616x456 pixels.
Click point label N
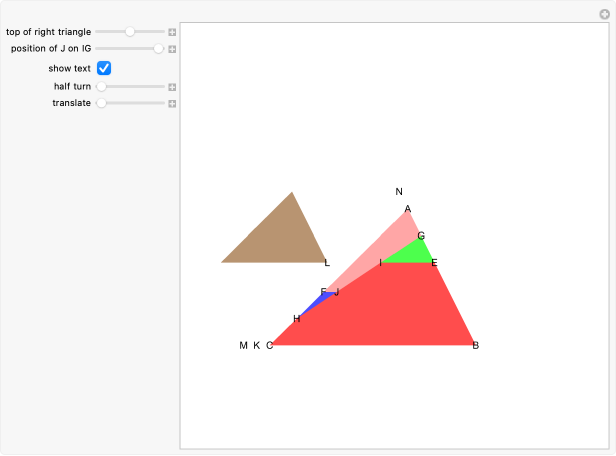pos(399,192)
